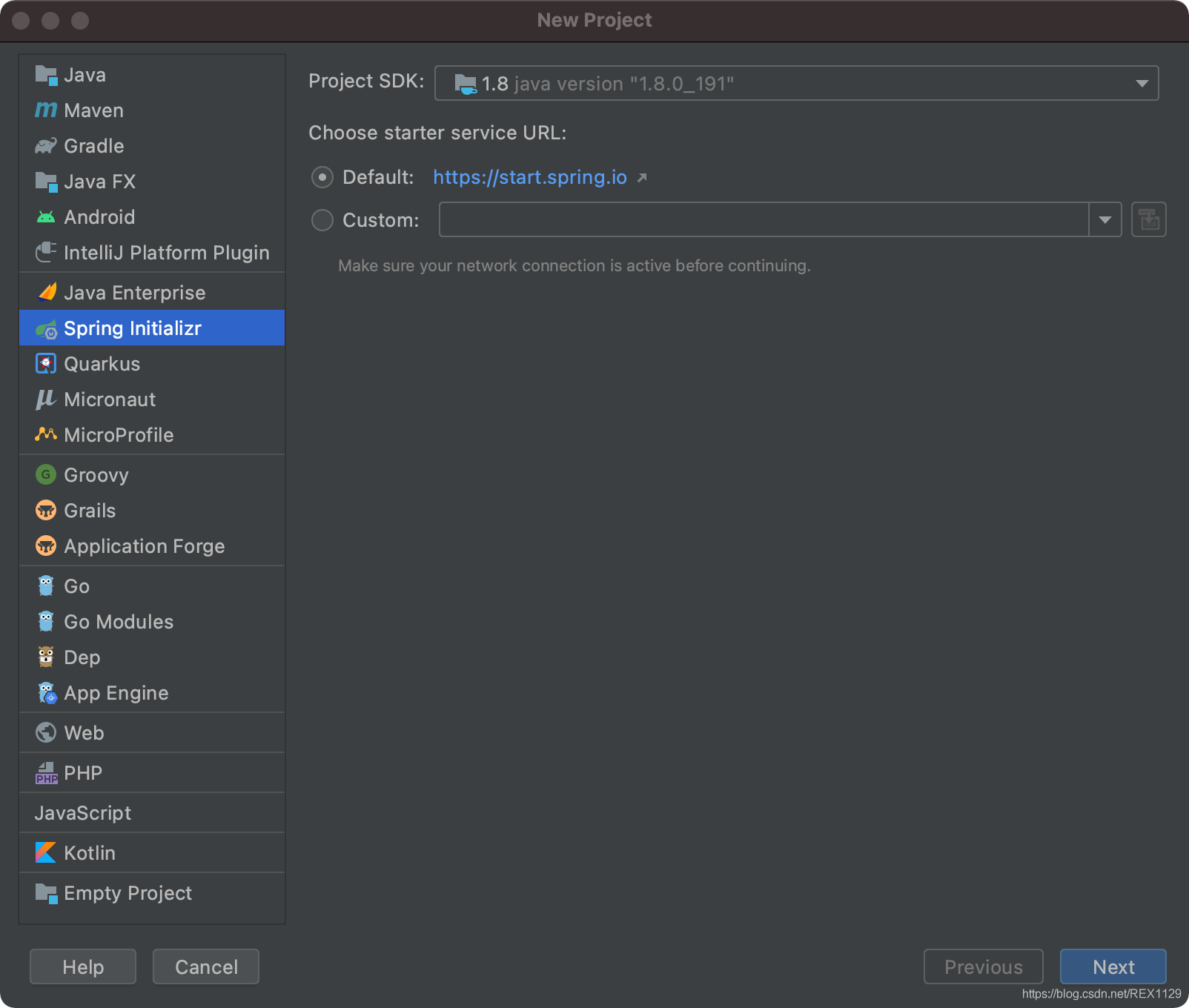Click the Empty Project folder icon
This screenshot has height=1008, width=1189.
click(46, 893)
